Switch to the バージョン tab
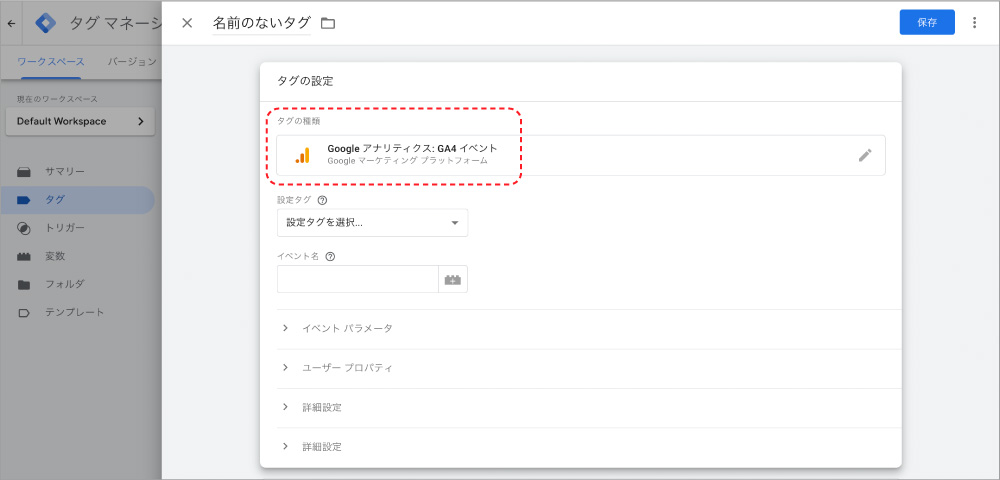 131,62
